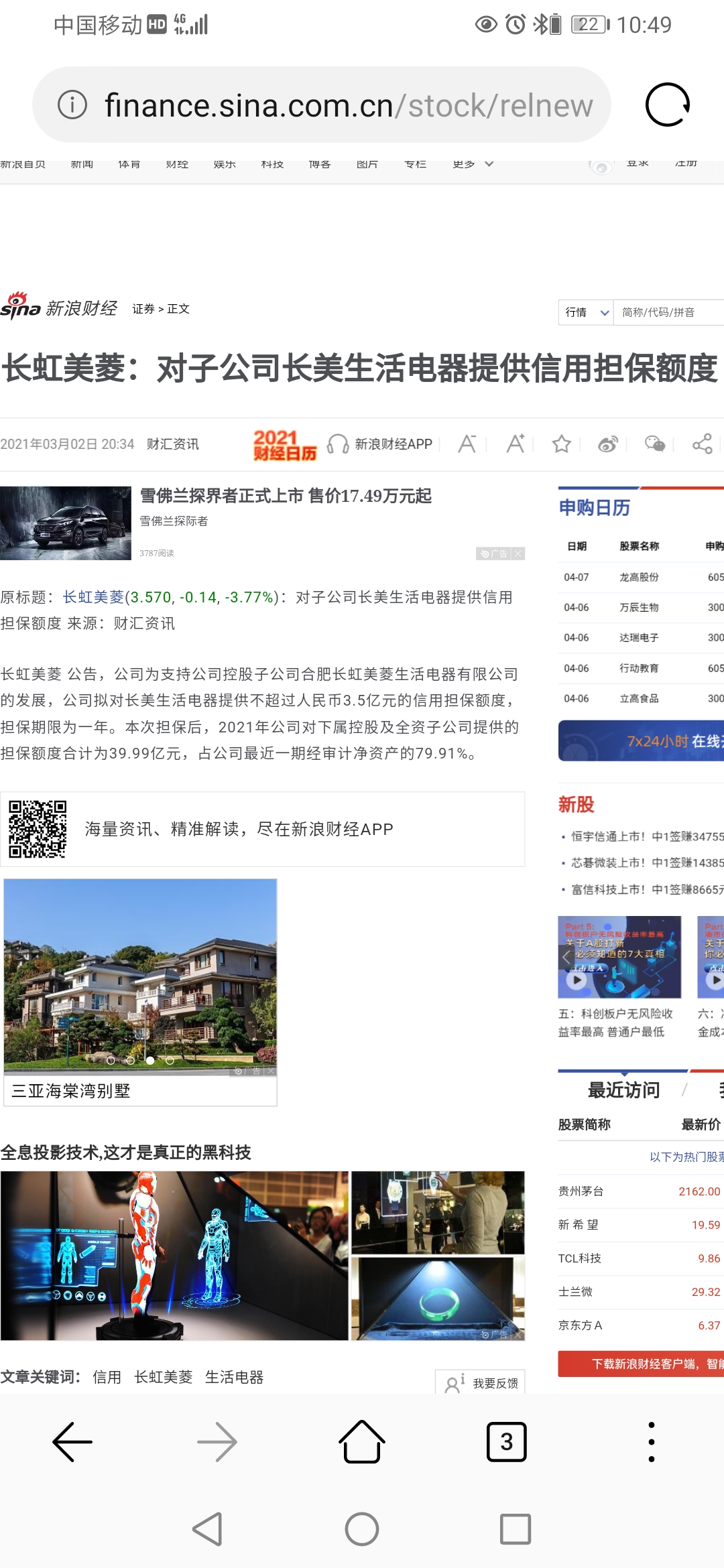
Task: Click keyword 信用
Action: (x=107, y=1377)
